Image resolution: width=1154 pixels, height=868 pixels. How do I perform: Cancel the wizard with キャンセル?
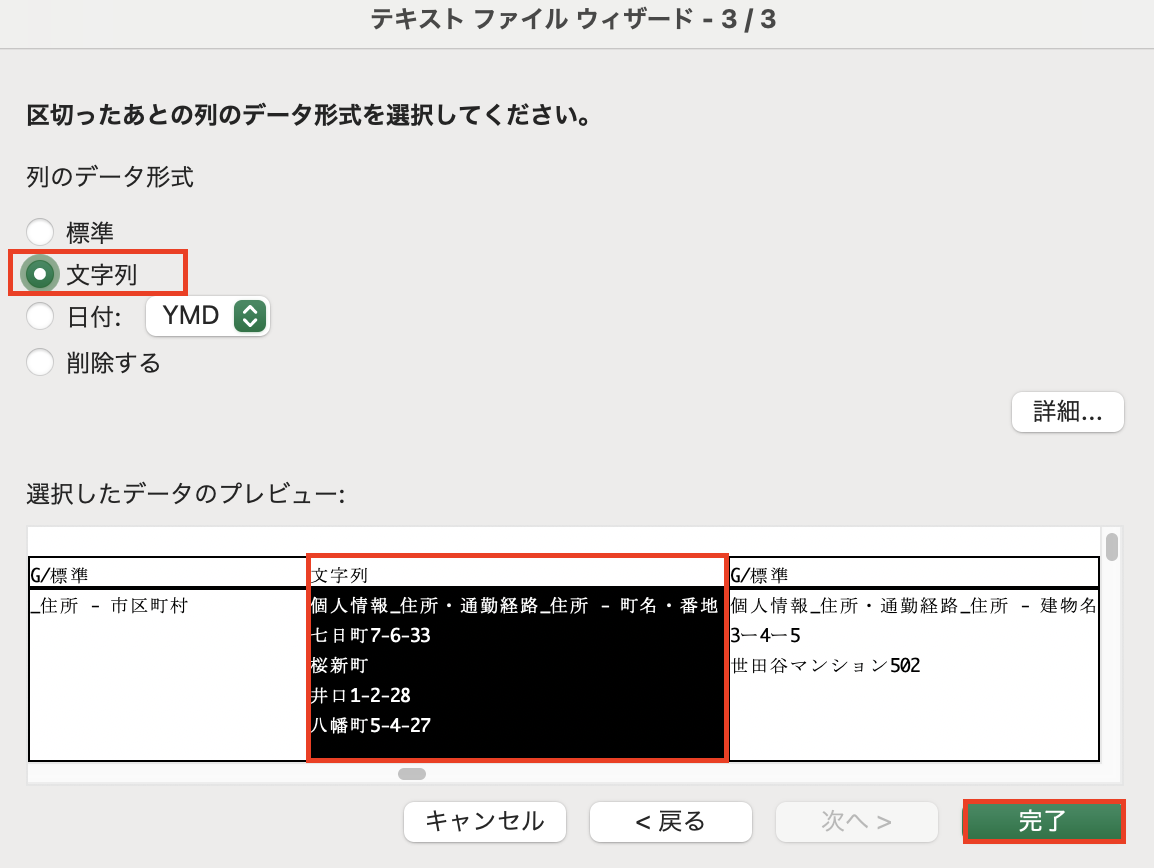(484, 821)
